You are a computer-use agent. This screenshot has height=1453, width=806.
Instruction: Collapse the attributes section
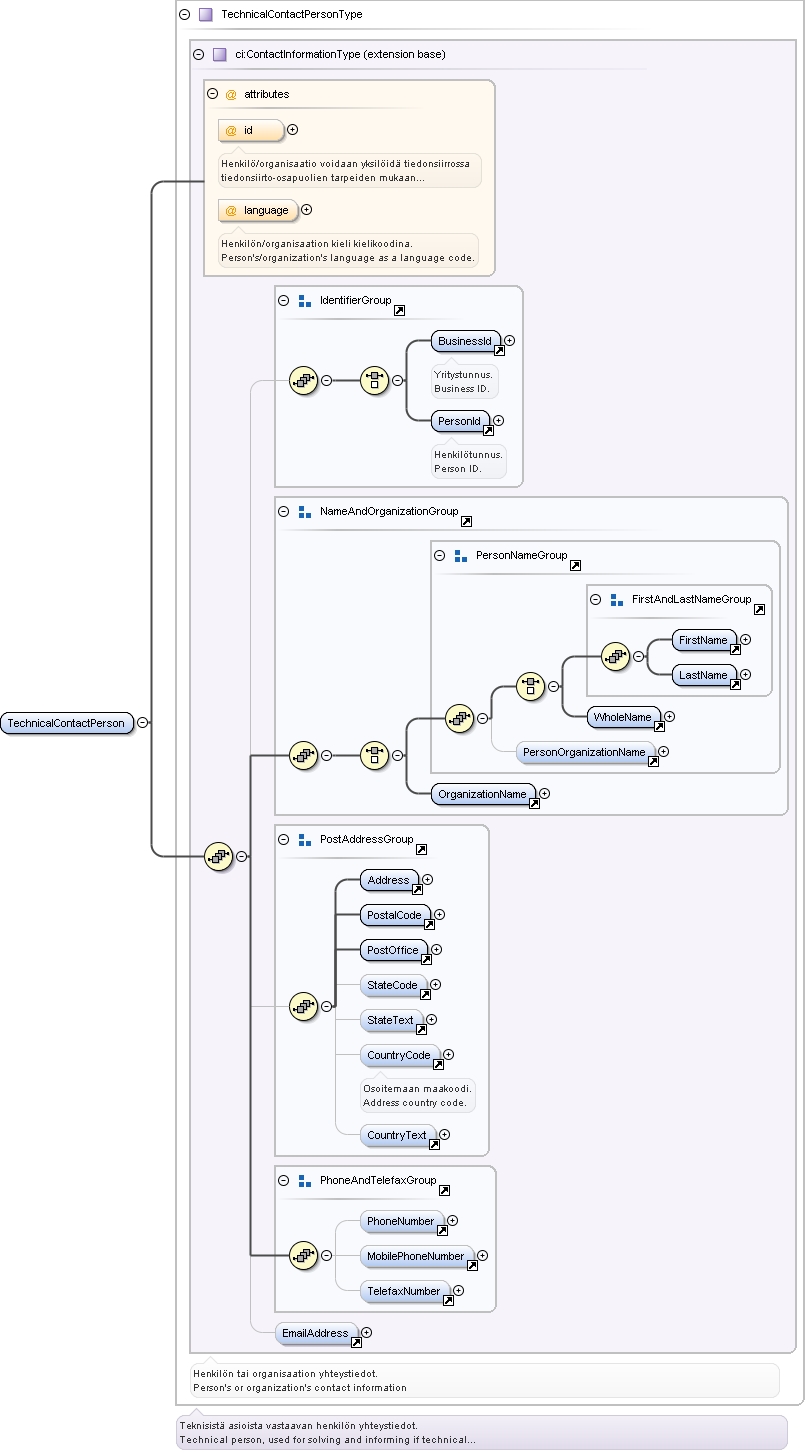tap(212, 94)
